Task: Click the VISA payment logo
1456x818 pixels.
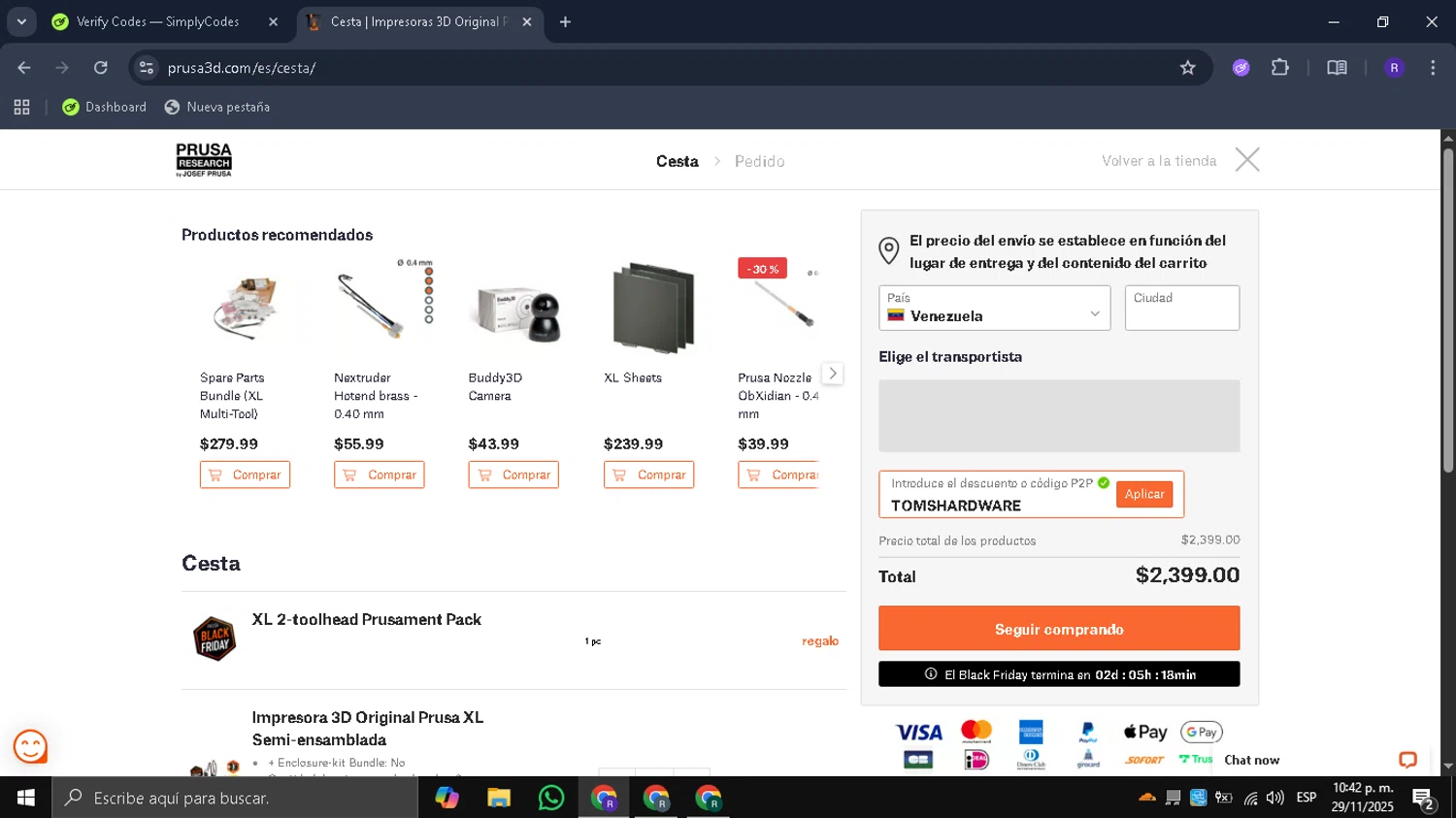Action: pyautogui.click(x=918, y=733)
